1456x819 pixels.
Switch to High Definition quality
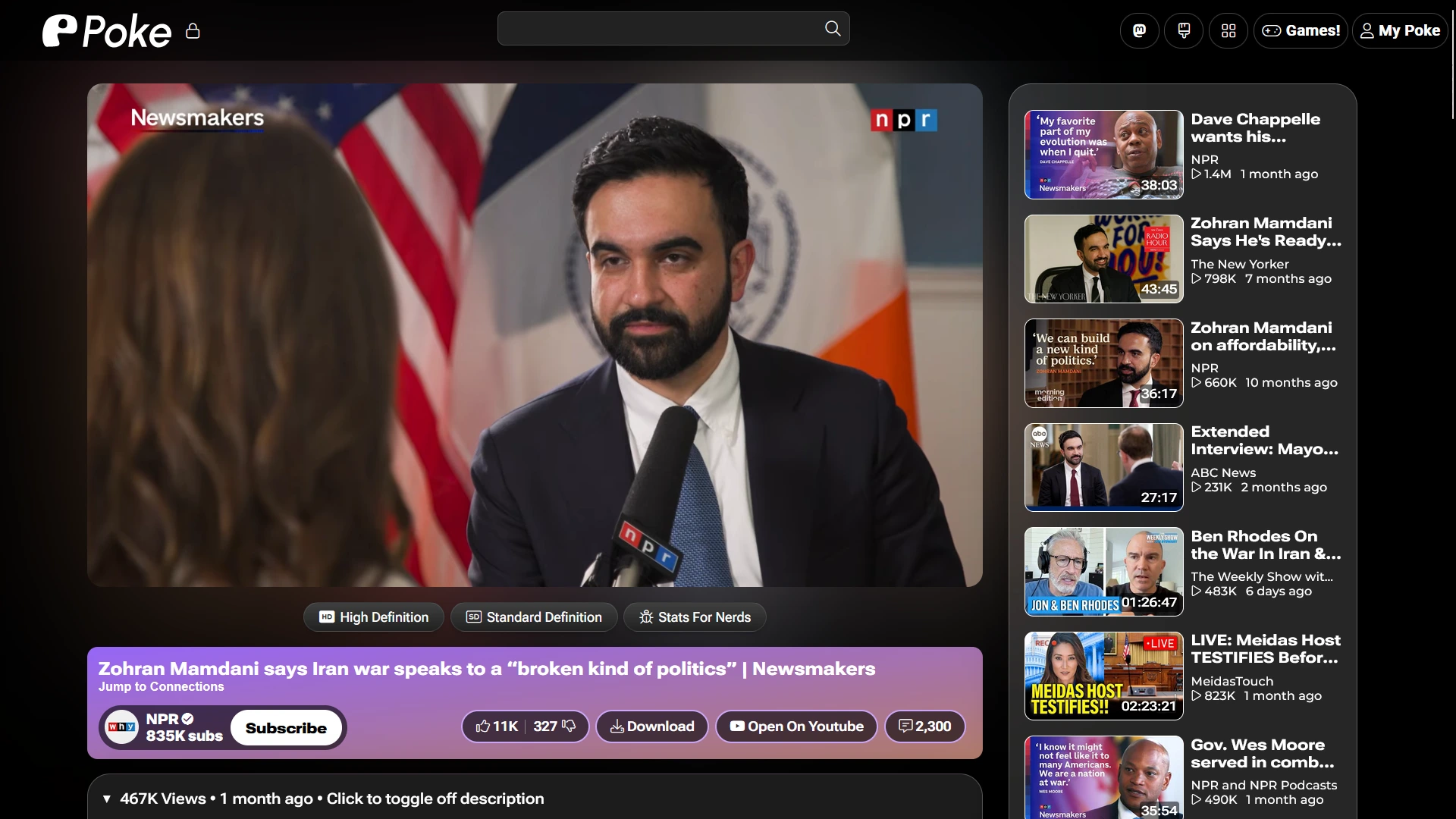click(374, 617)
